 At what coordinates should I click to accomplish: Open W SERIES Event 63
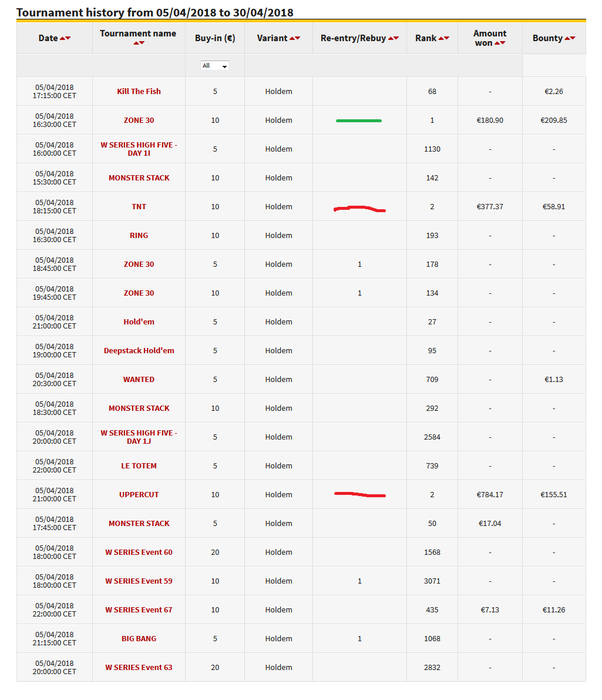tap(139, 667)
